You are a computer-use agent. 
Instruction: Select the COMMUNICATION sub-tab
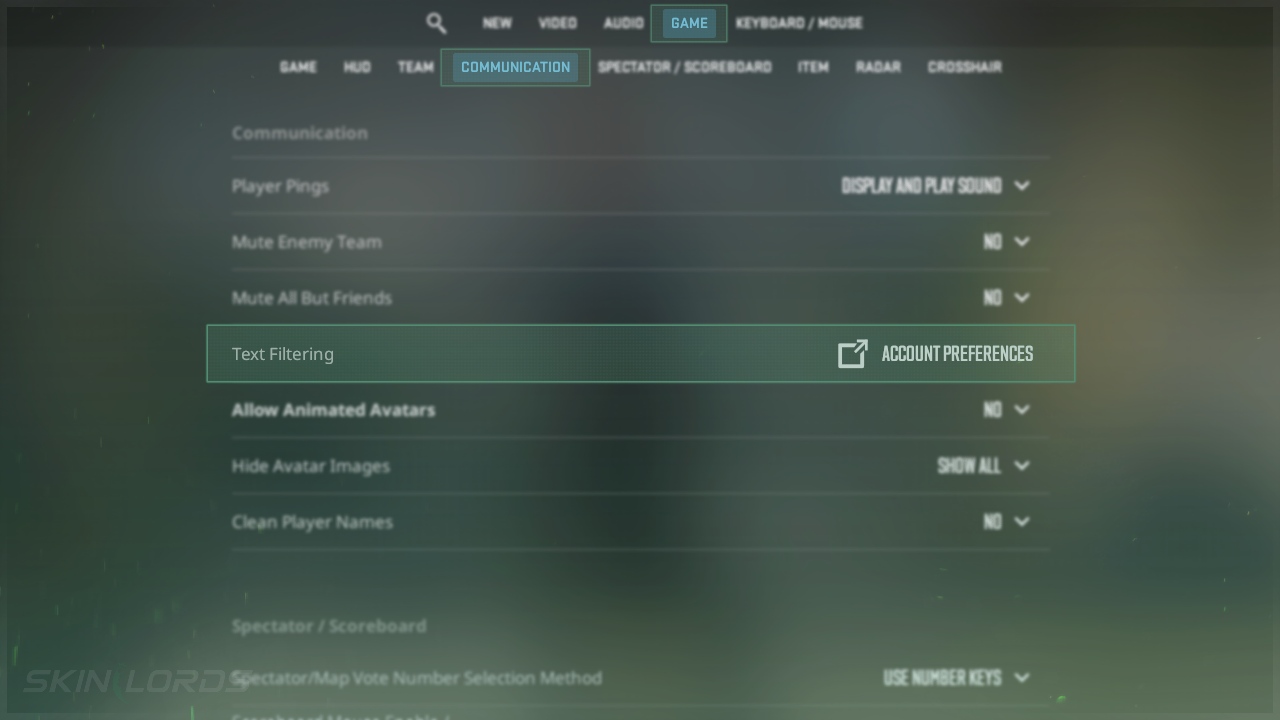[x=515, y=67]
